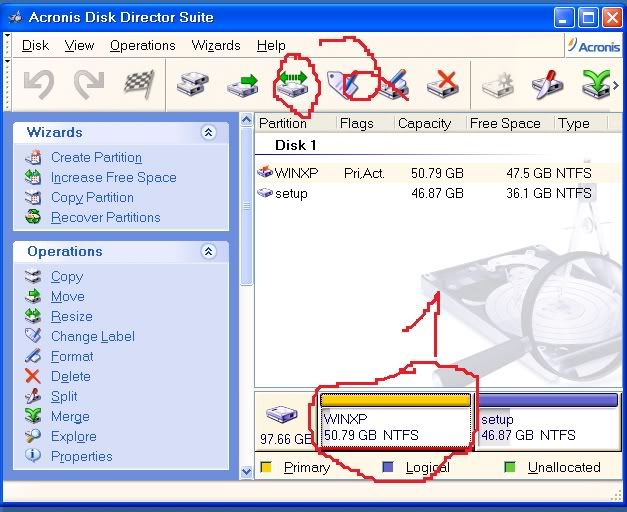This screenshot has height=512, width=627.
Task: Sort by the Free Space column header
Action: [510, 123]
